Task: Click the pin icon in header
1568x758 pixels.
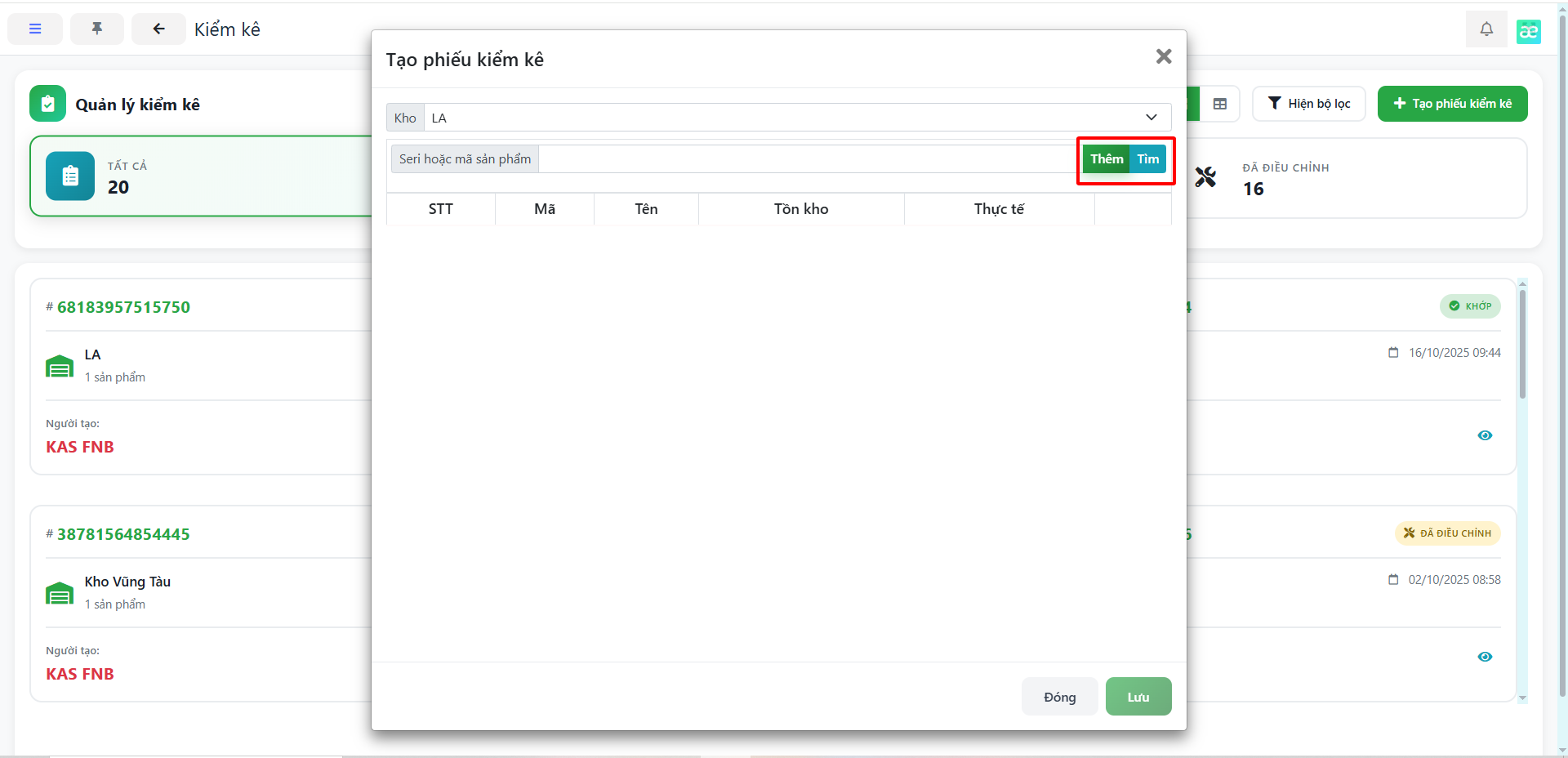Action: click(97, 29)
